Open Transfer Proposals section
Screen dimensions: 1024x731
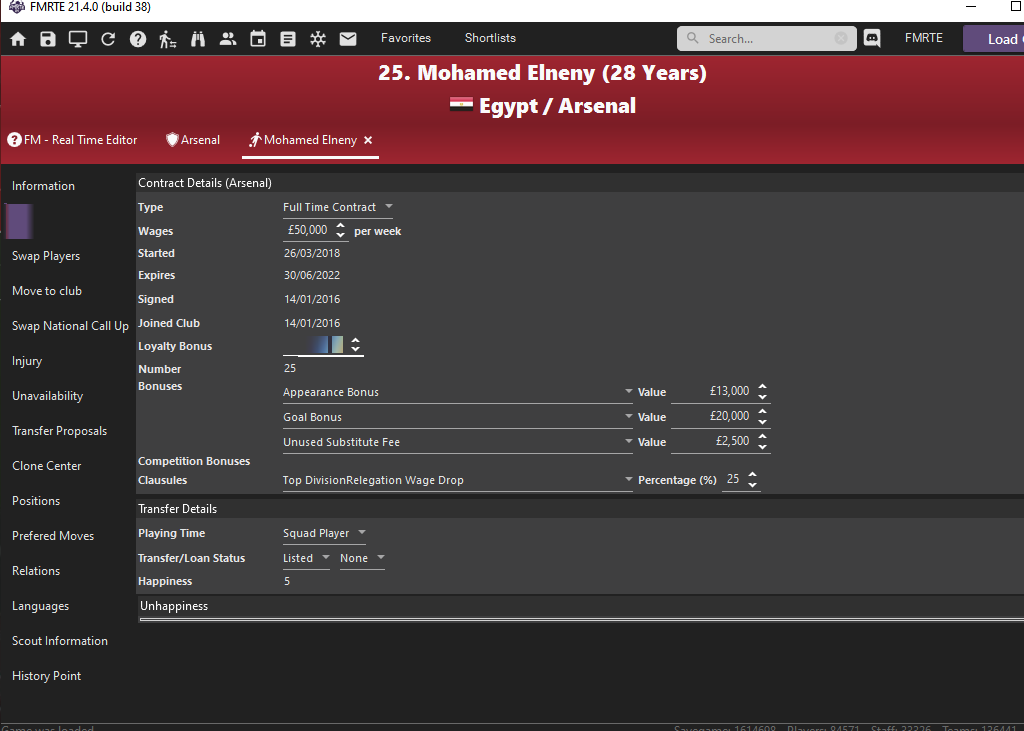59,430
